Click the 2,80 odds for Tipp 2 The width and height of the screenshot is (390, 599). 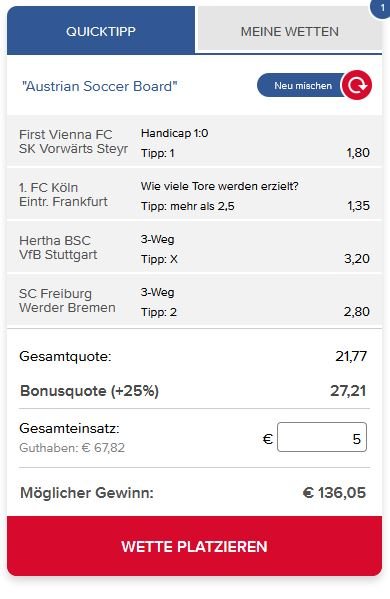pyautogui.click(x=356, y=312)
